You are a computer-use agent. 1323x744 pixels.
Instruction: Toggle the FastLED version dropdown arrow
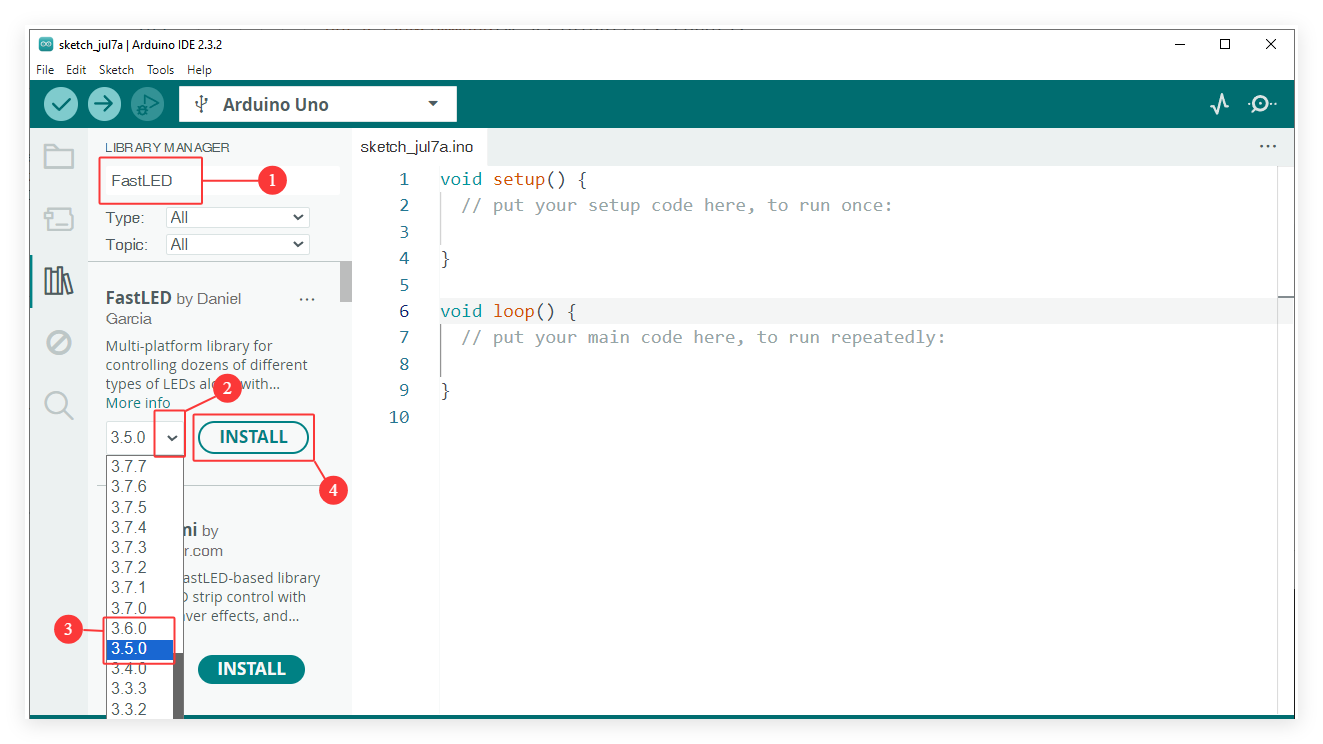[x=172, y=437]
